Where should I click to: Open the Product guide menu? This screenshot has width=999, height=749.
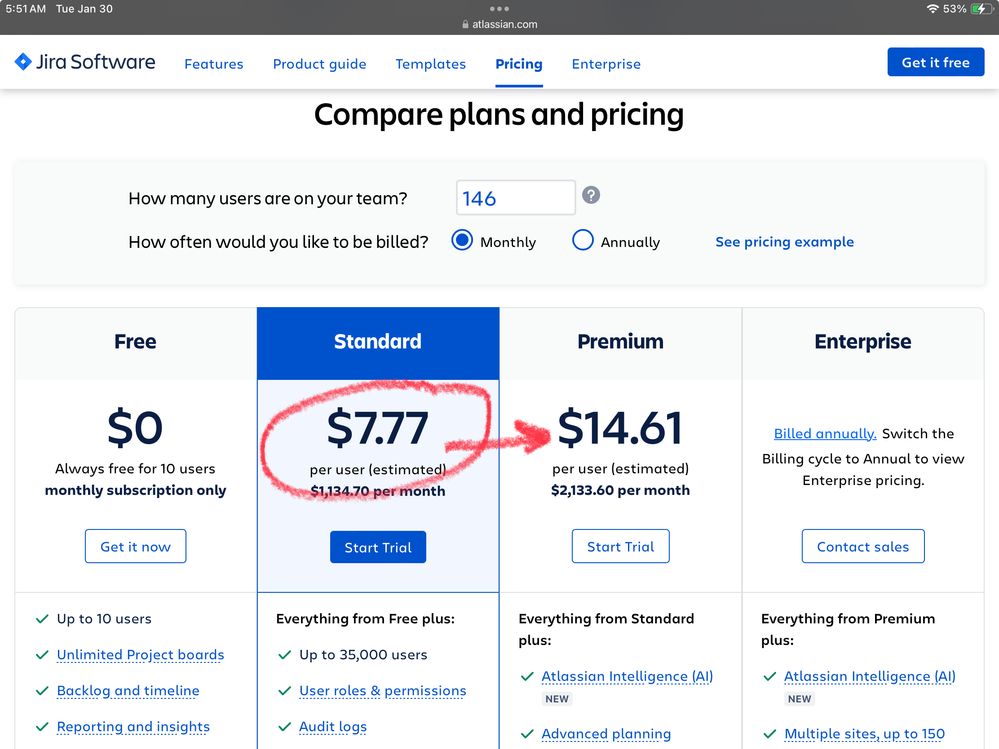[319, 64]
